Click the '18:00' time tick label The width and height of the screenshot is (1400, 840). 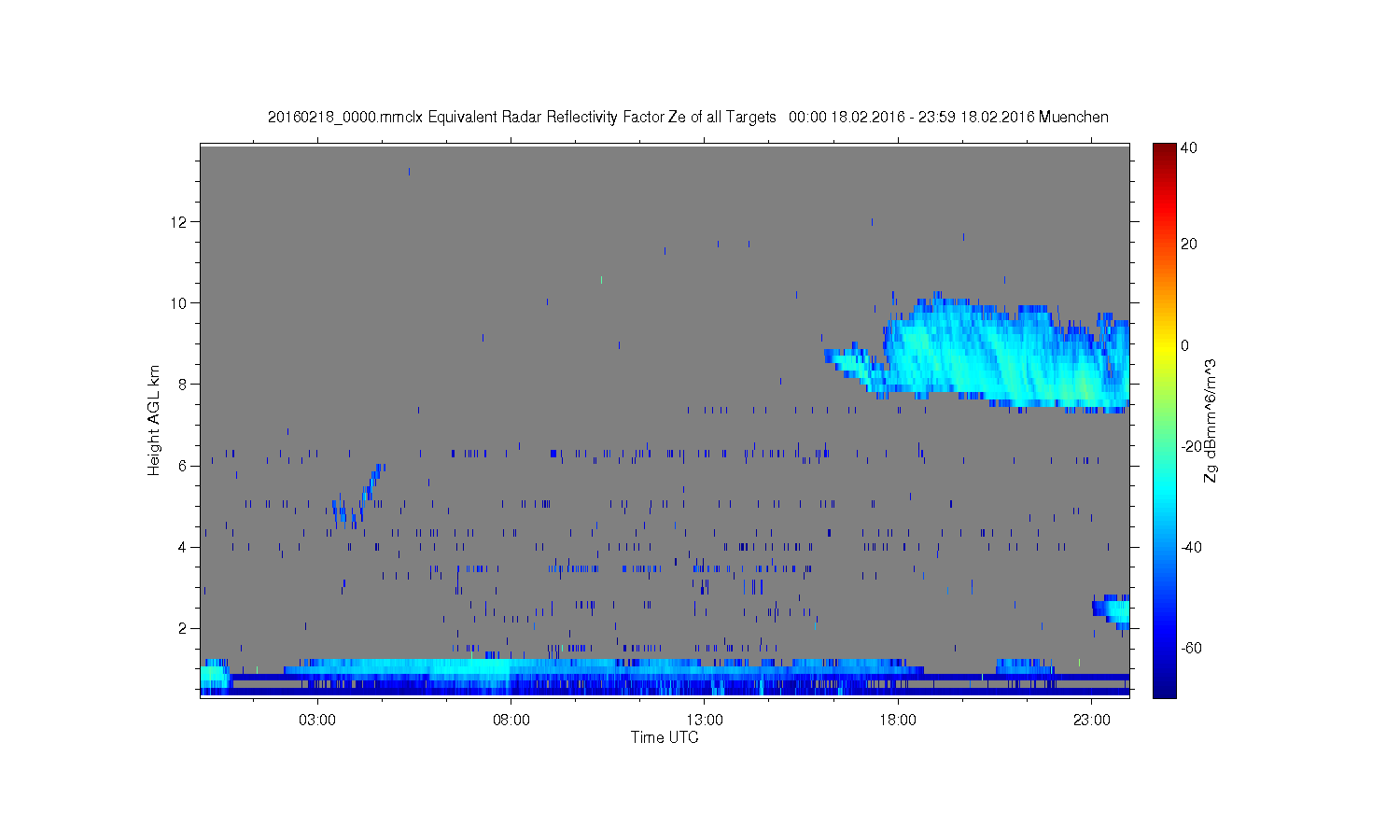pyautogui.click(x=899, y=721)
